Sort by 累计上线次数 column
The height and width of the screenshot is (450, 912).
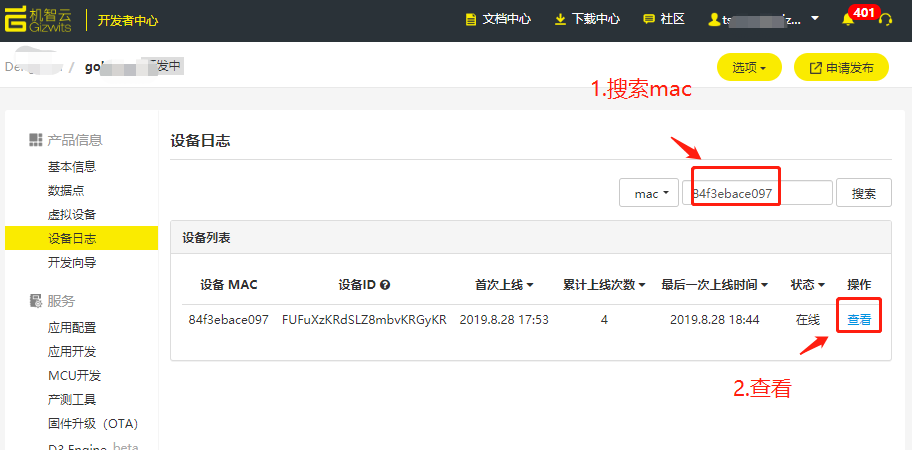(x=604, y=285)
